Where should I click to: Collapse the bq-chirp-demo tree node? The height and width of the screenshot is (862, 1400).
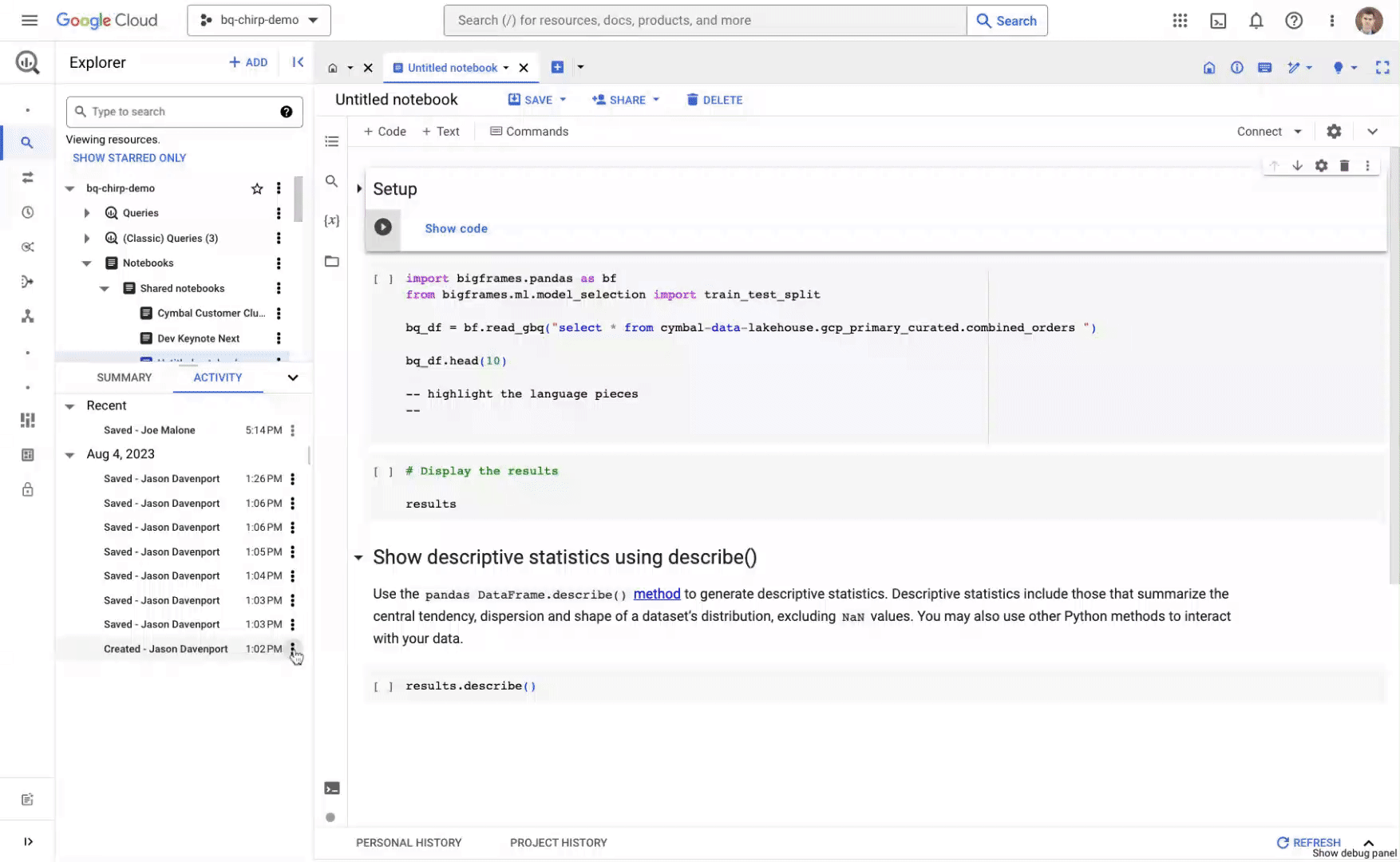69,189
